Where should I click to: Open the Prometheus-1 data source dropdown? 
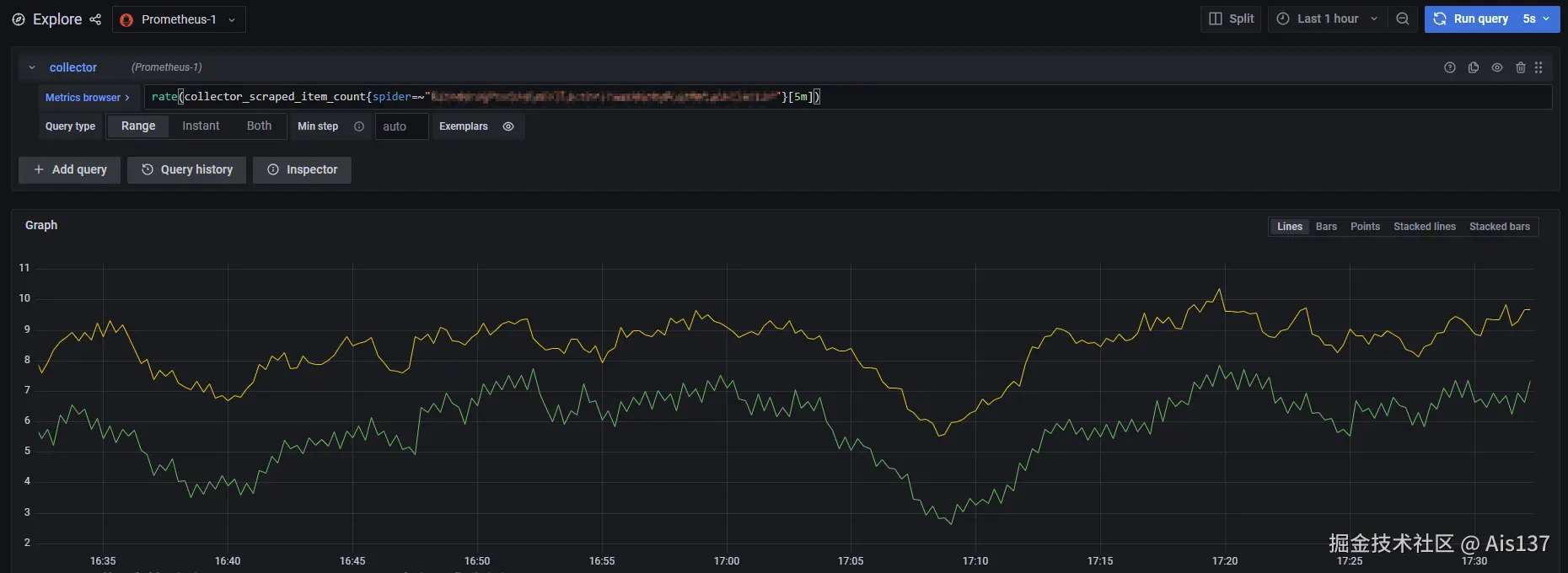[179, 19]
